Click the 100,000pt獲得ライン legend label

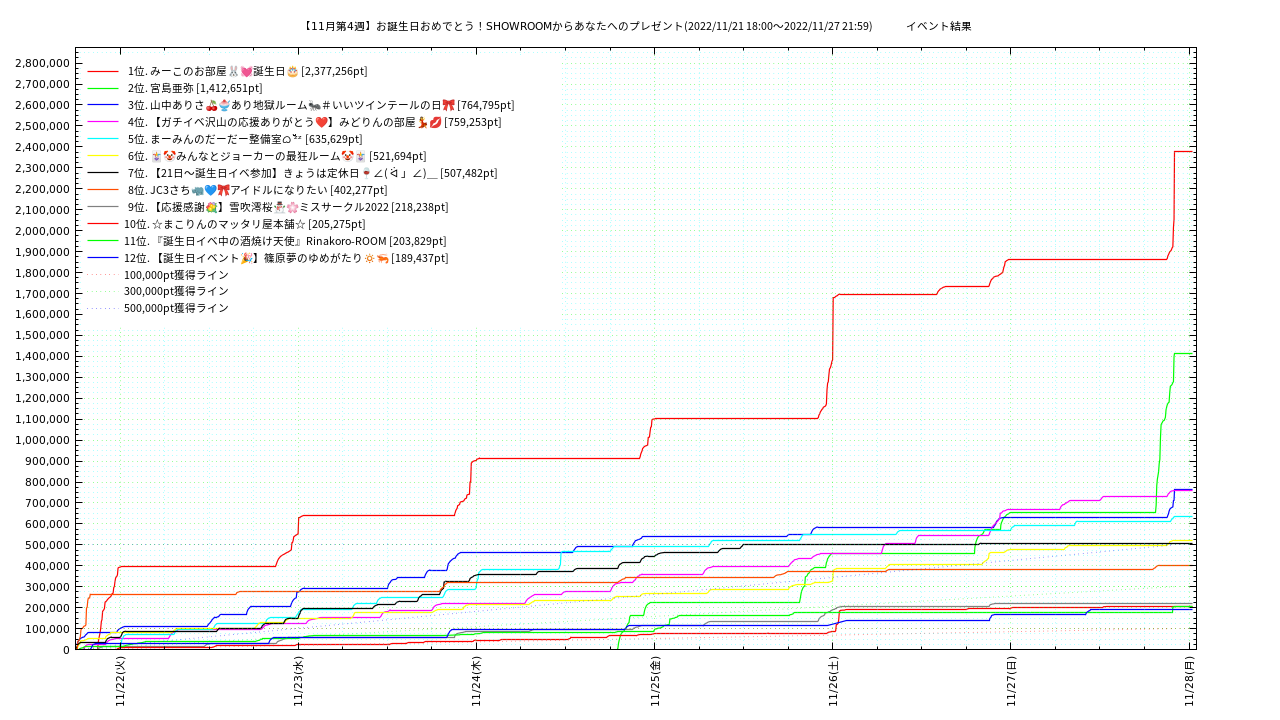point(176,276)
